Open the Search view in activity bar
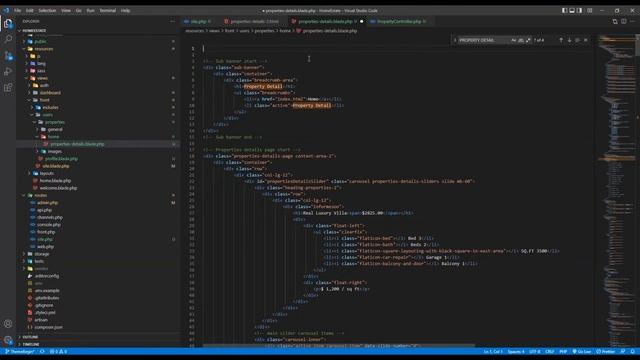The image size is (640, 360). 8,39
